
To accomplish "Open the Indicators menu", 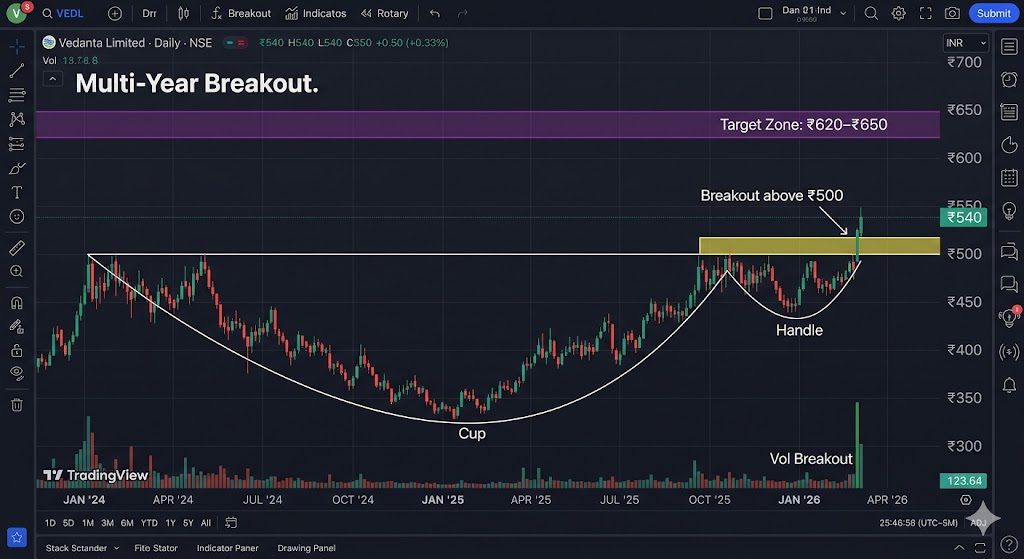I will tap(316, 13).
